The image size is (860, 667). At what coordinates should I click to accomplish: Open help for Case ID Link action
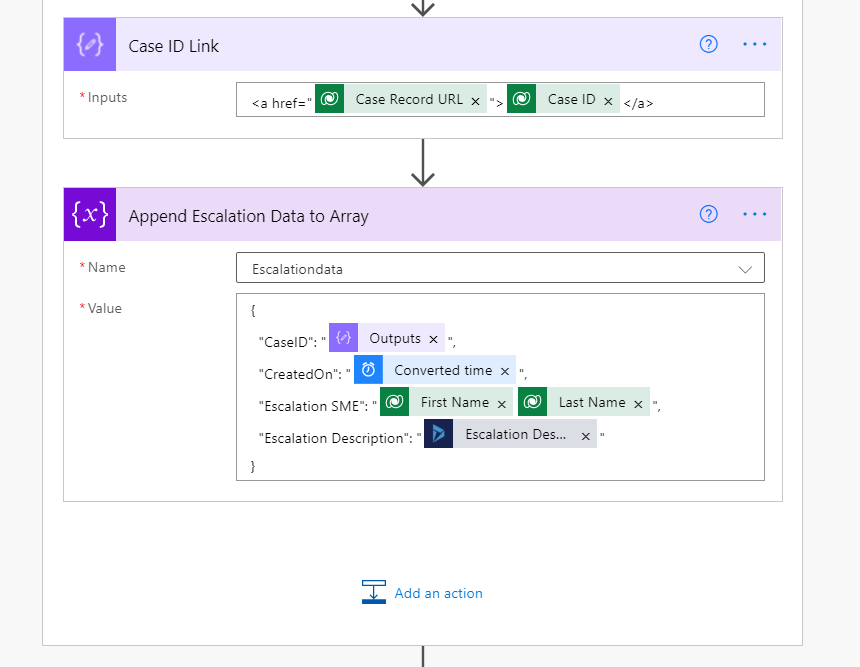(x=709, y=44)
